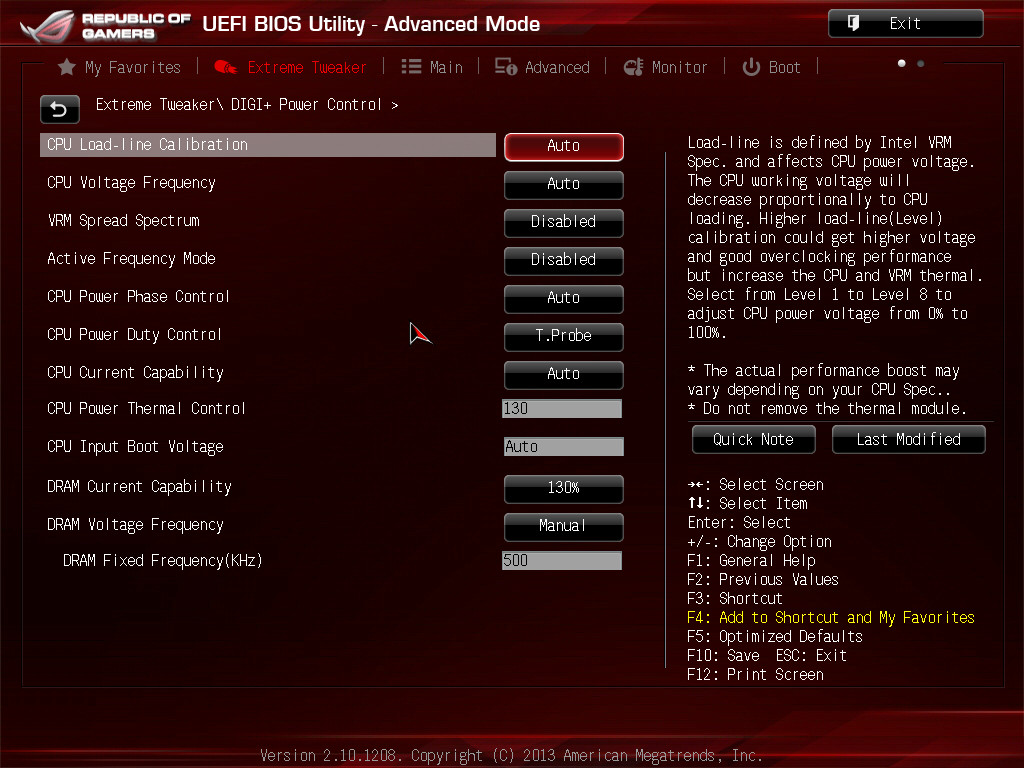Click F1 General Help hint
Viewport: 1024px width, 768px height.
pos(751,561)
